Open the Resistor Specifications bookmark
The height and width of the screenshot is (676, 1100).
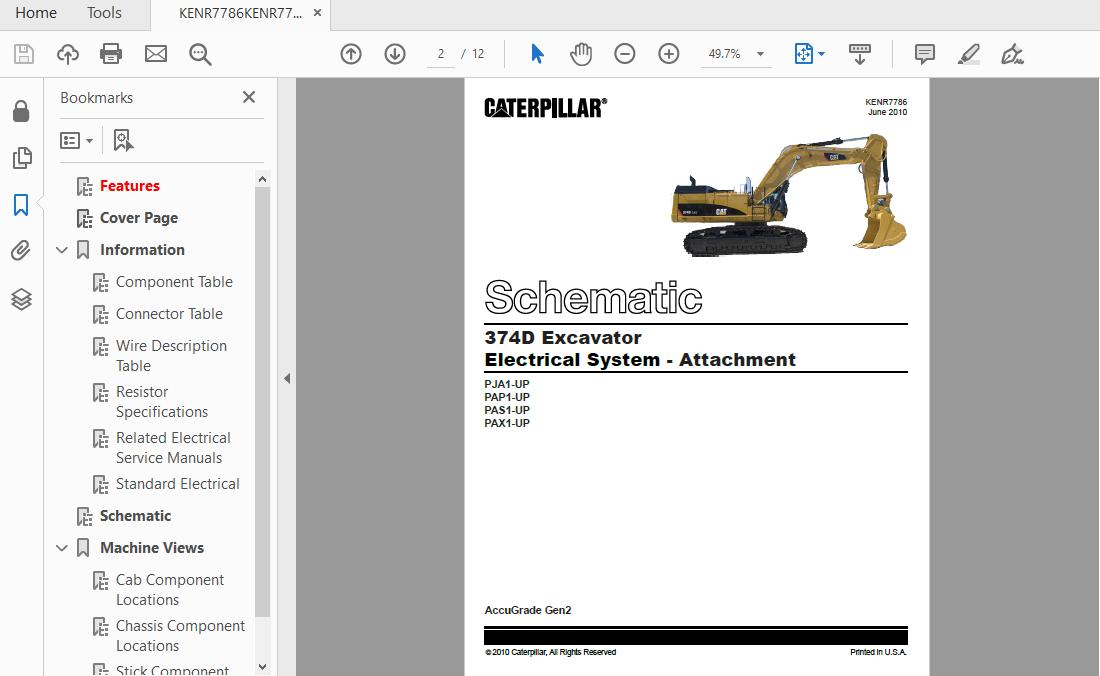[162, 402]
